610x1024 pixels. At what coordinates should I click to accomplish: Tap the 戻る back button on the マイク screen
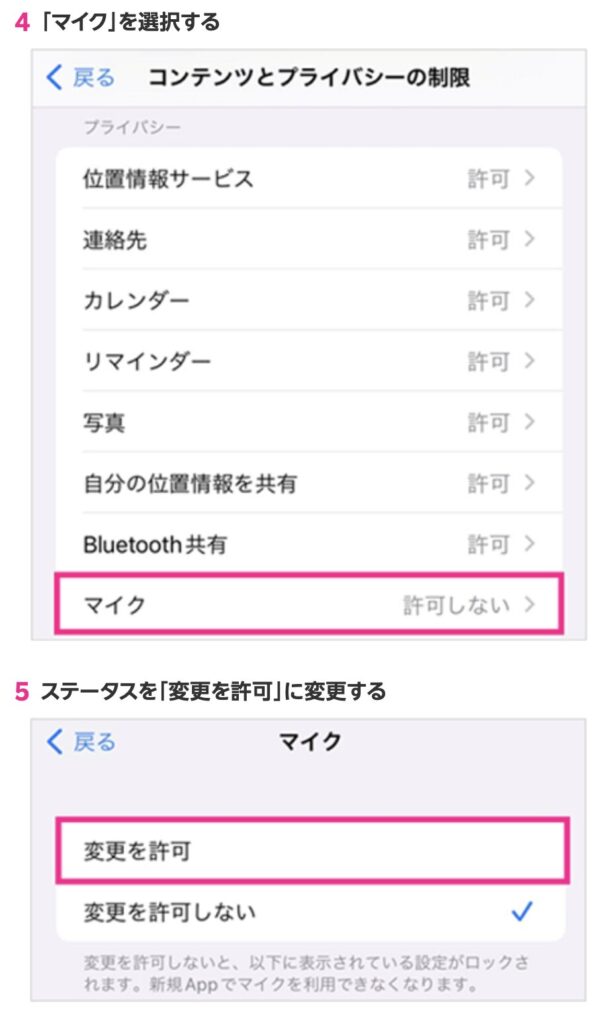pyautogui.click(x=82, y=742)
